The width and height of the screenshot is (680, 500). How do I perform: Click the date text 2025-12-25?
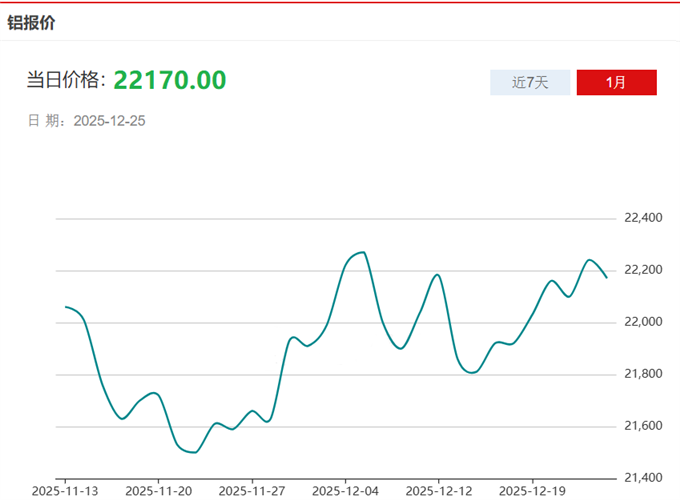click(x=110, y=121)
